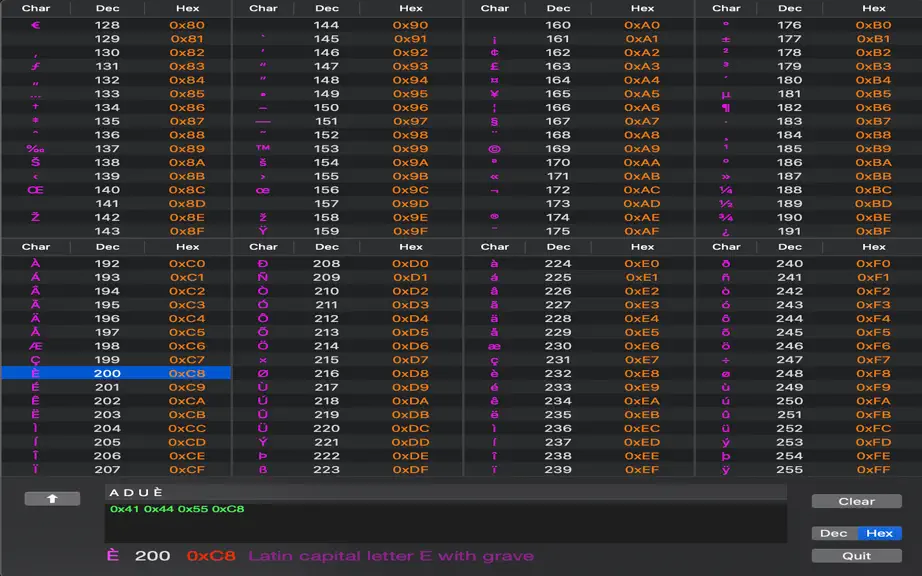Select the É row 201 0xC9
Image resolution: width=922 pixels, height=576 pixels.
pyautogui.click(x=116, y=387)
